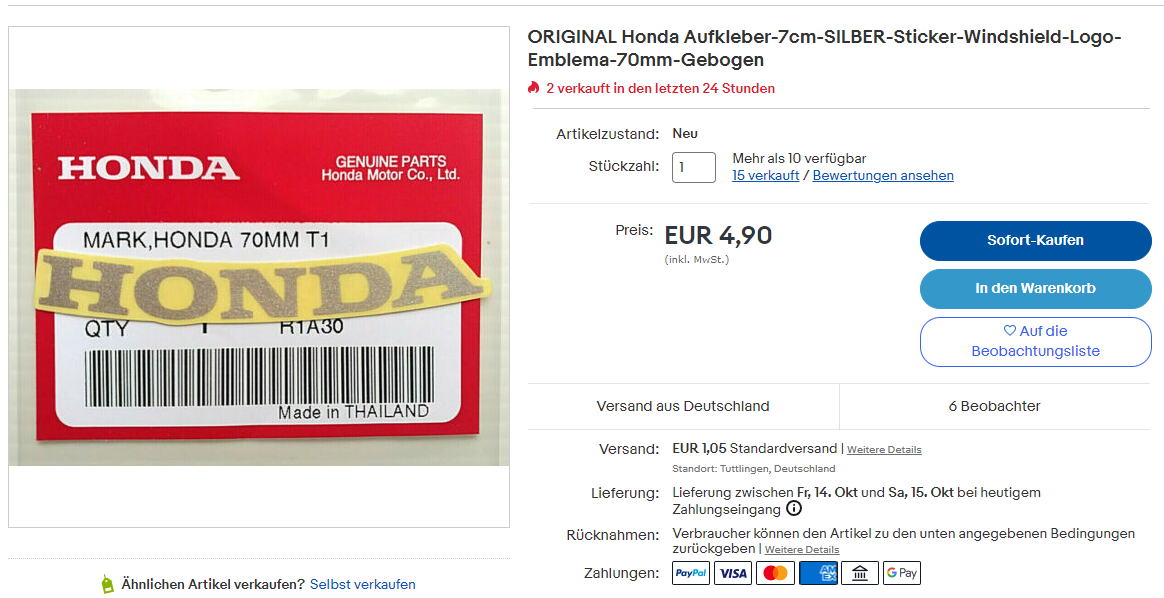1164x598 pixels.
Task: Open Weitere Details for Versand
Action: point(884,450)
